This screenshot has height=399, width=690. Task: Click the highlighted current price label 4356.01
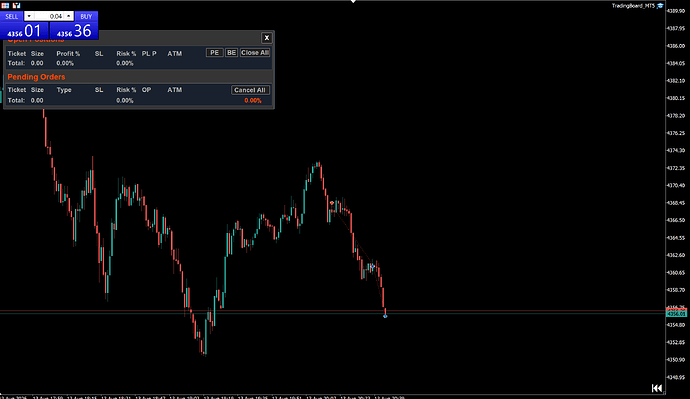[x=676, y=314]
